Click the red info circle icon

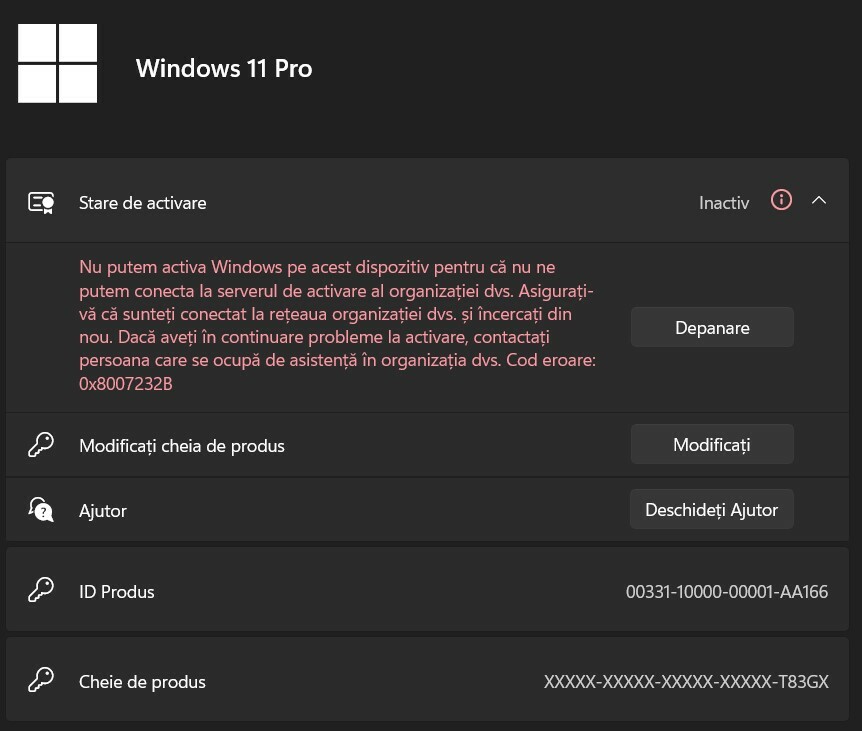coord(781,200)
